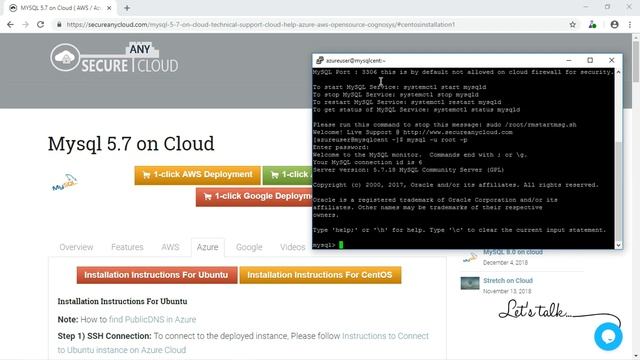This screenshot has height=360, width=640.
Task: Close the MYSQL 5.7 on Cloud tab
Action: (109, 8)
